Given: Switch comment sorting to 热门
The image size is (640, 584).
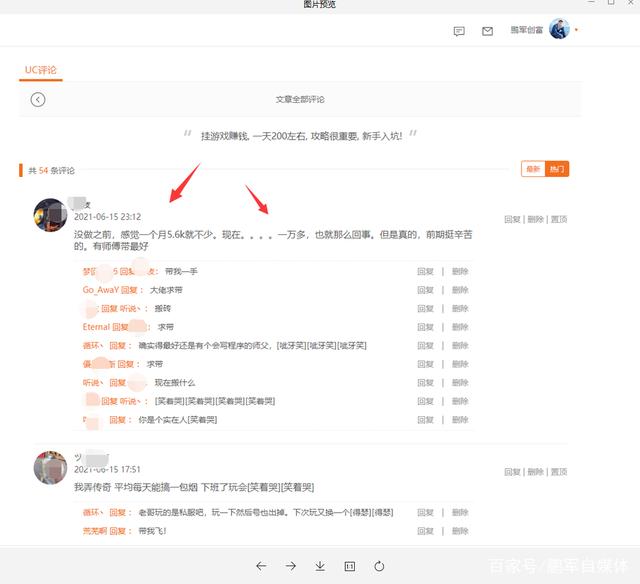Looking at the screenshot, I should [557, 170].
